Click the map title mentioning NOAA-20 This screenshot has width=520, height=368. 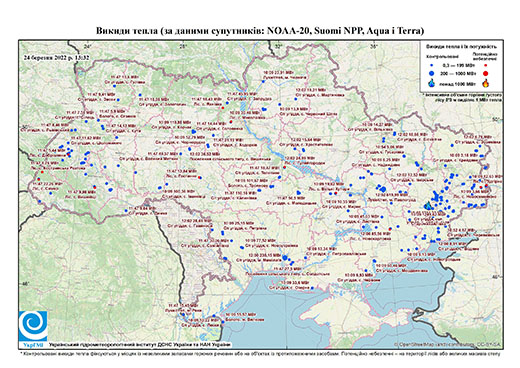[x=260, y=31]
